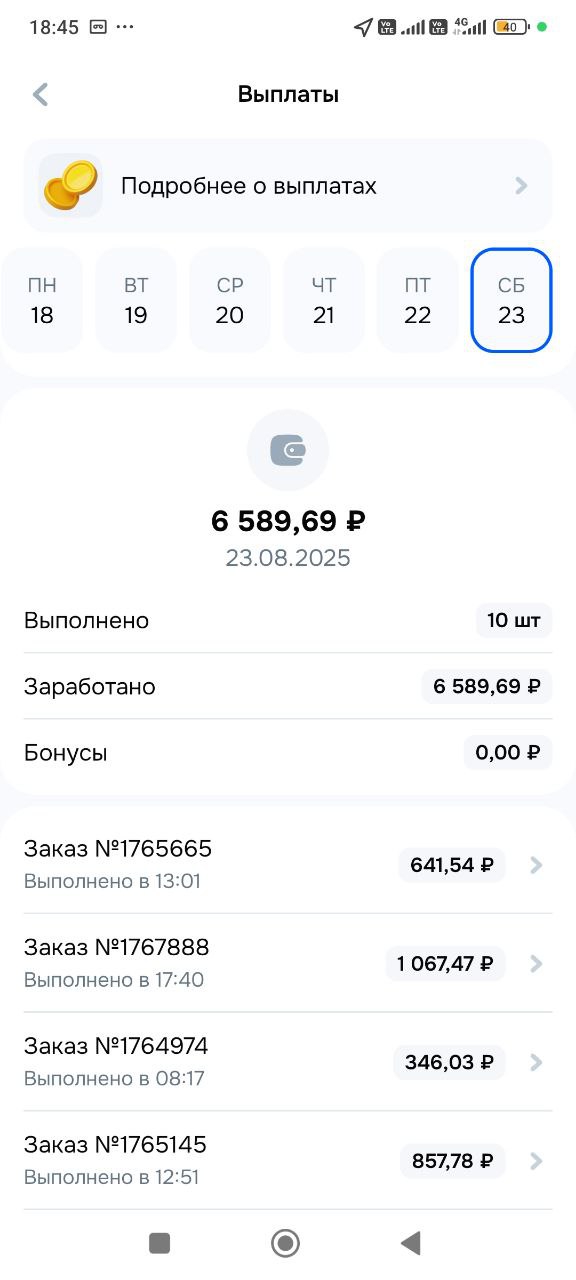Viewport: 576px width, 1280px height.
Task: Tap the Android back triangle button
Action: click(410, 1243)
